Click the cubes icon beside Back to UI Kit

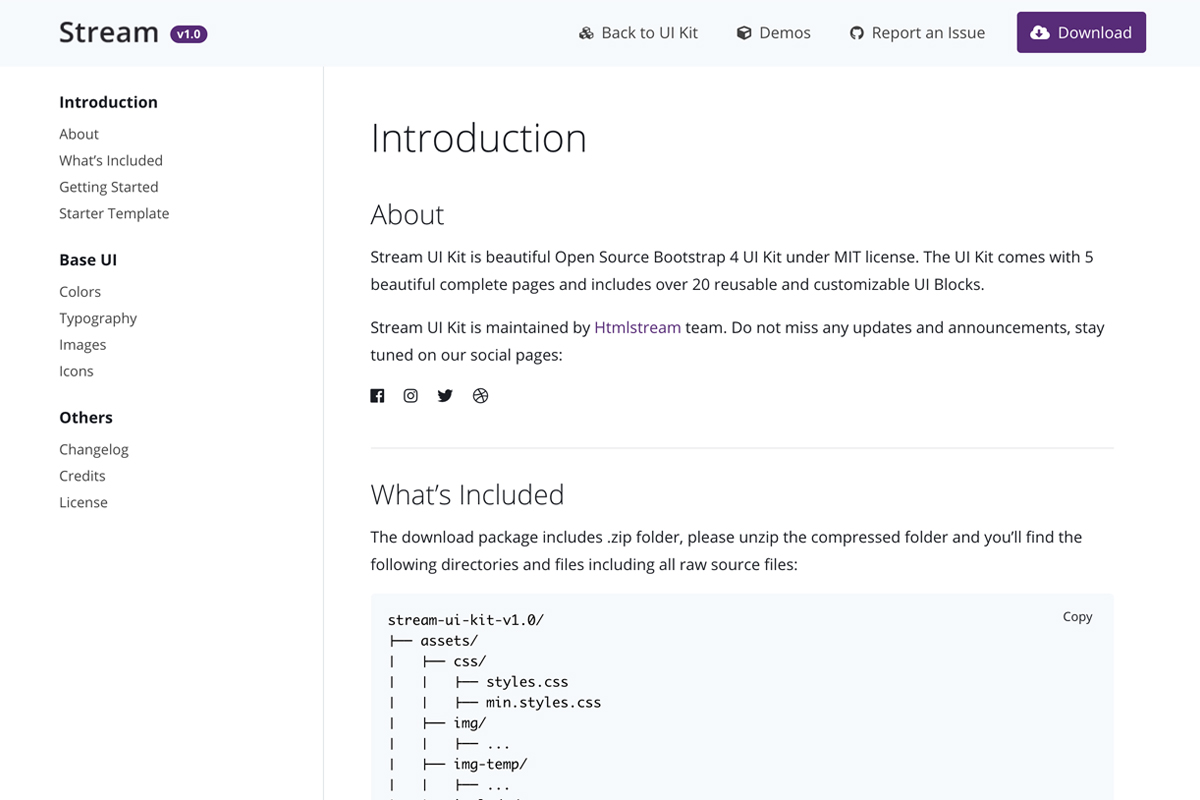click(x=586, y=33)
